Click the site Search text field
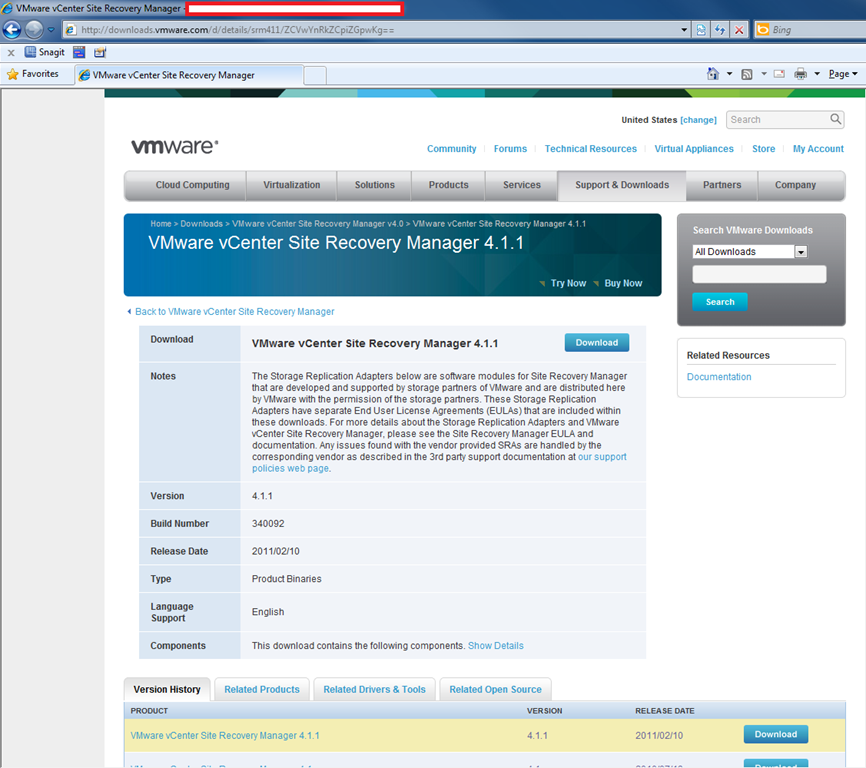866x768 pixels. point(778,120)
